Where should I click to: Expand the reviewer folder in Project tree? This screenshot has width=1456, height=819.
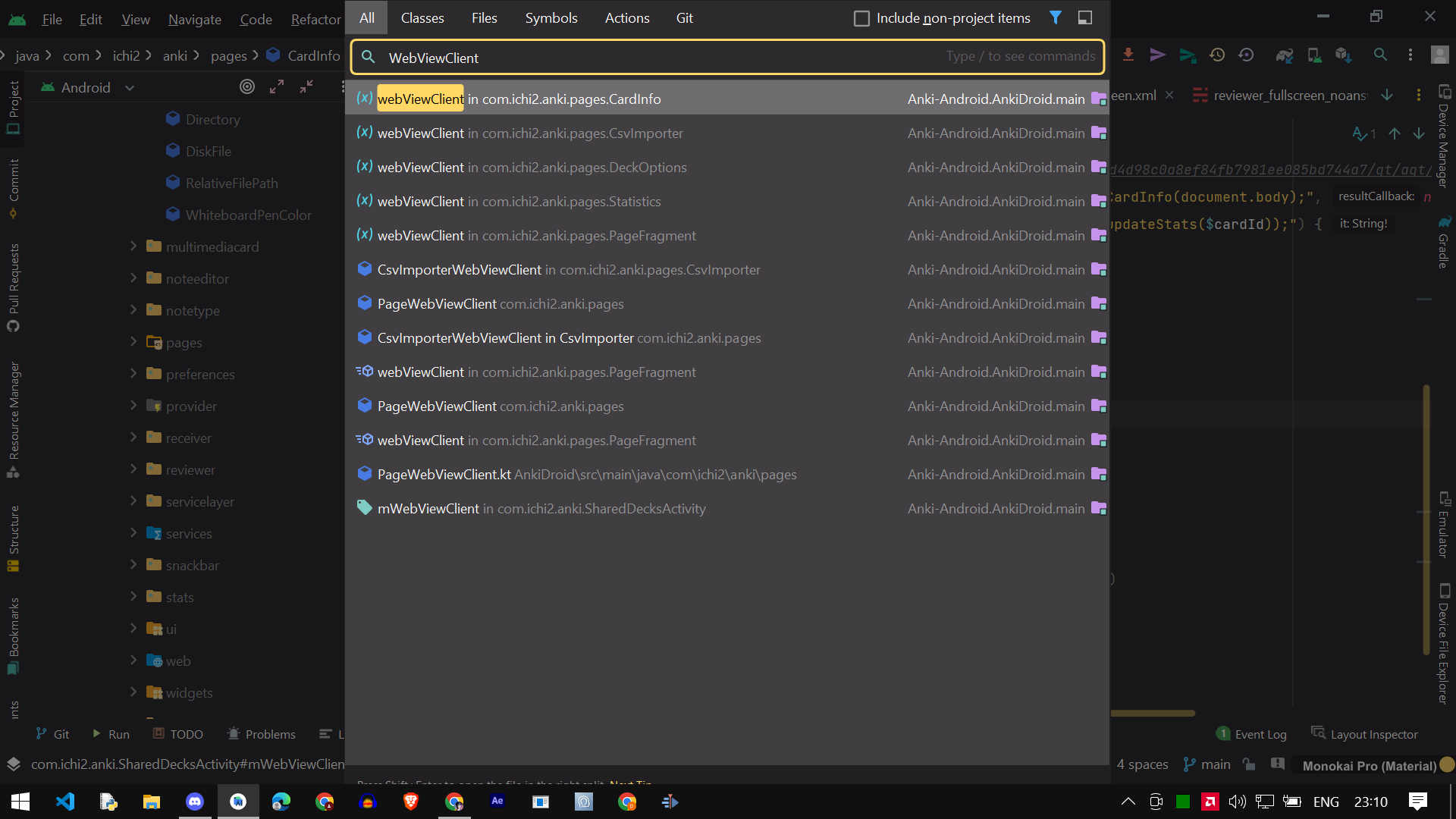133,469
